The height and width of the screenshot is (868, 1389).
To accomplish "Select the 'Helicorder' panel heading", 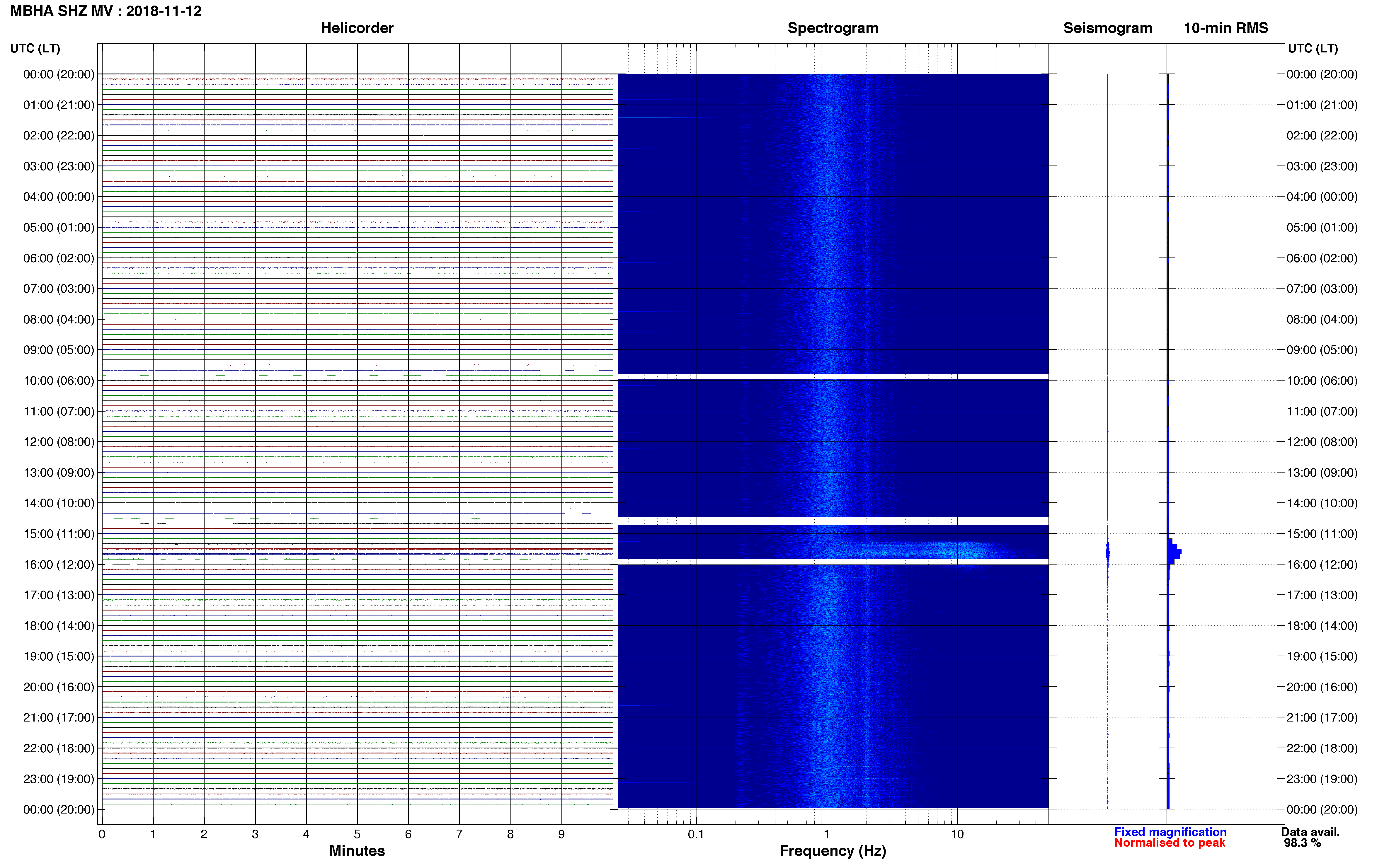I will click(357, 28).
